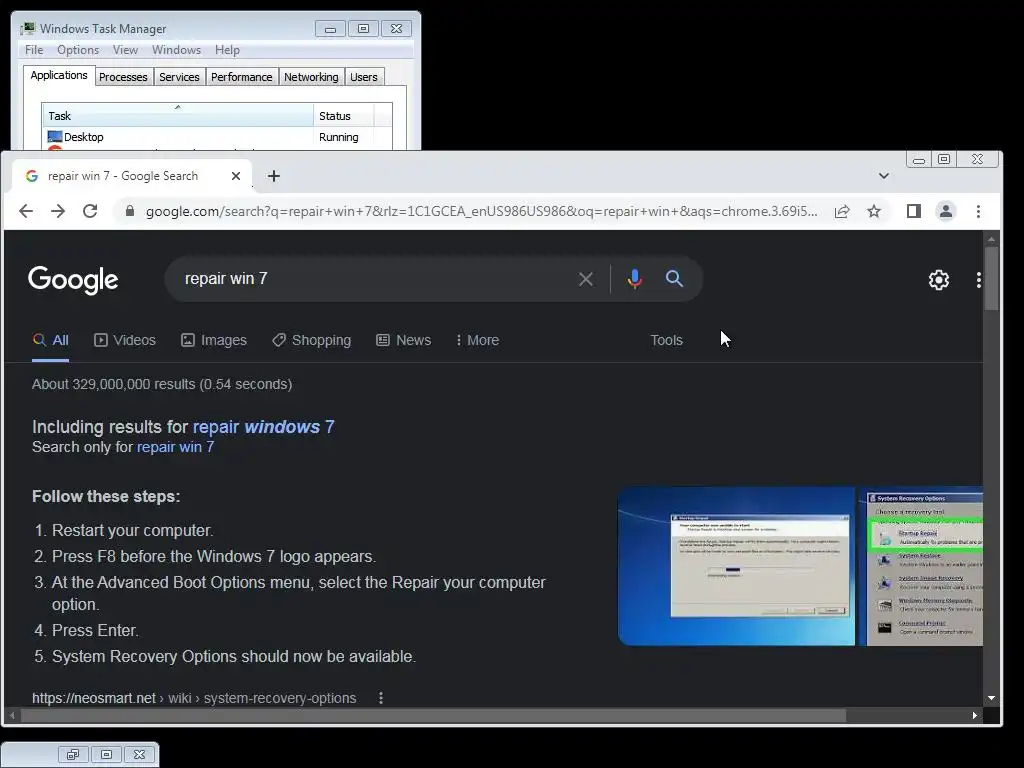Switch to News results
This screenshot has width=1024, height=768.
tap(404, 340)
